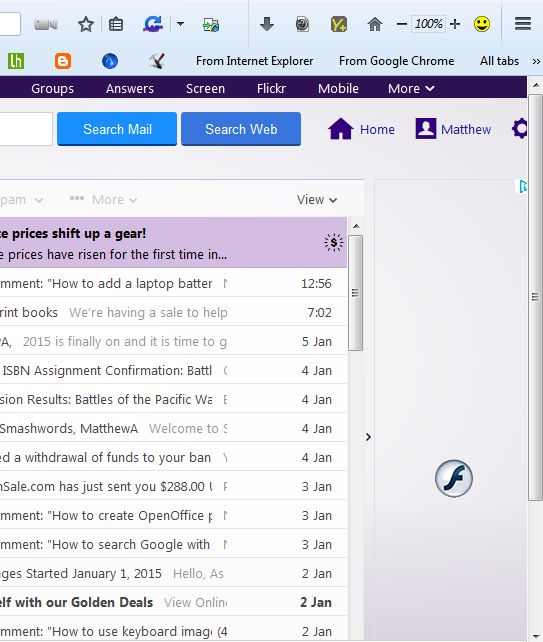Open Answers in Yahoo navigation bar
This screenshot has height=642, width=543.
point(130,88)
